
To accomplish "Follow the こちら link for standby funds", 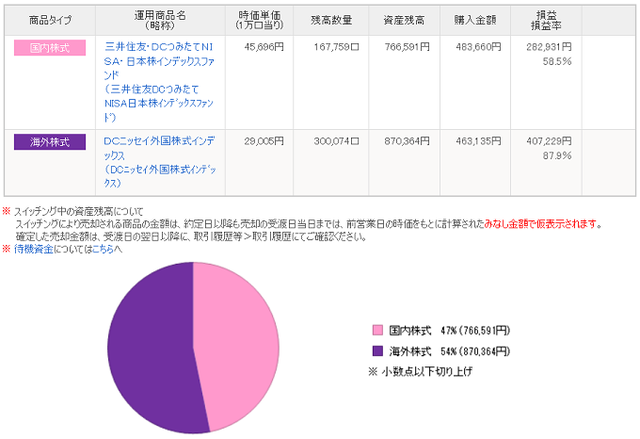I will [102, 249].
